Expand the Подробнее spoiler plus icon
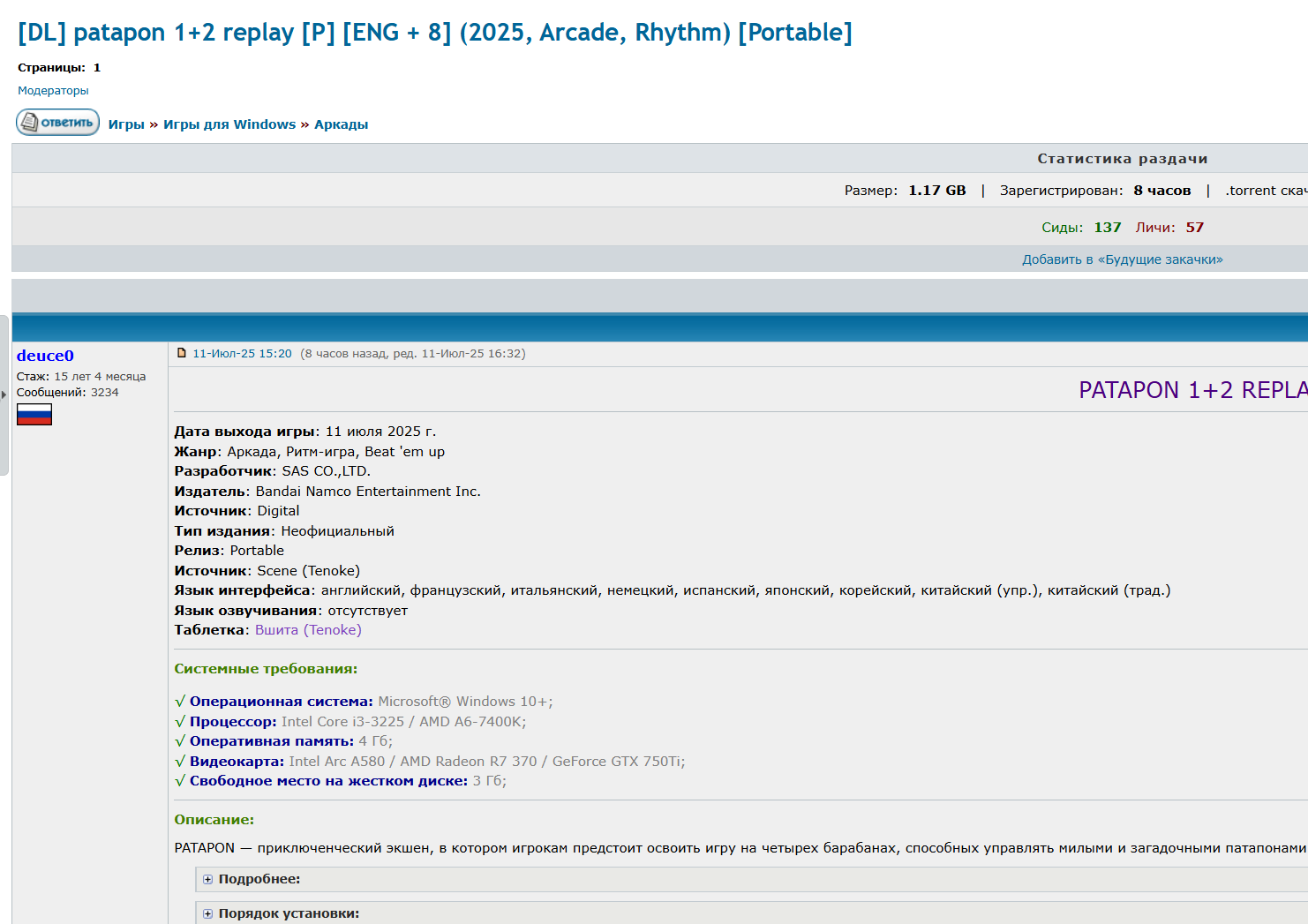This screenshot has width=1308, height=924. [208, 879]
